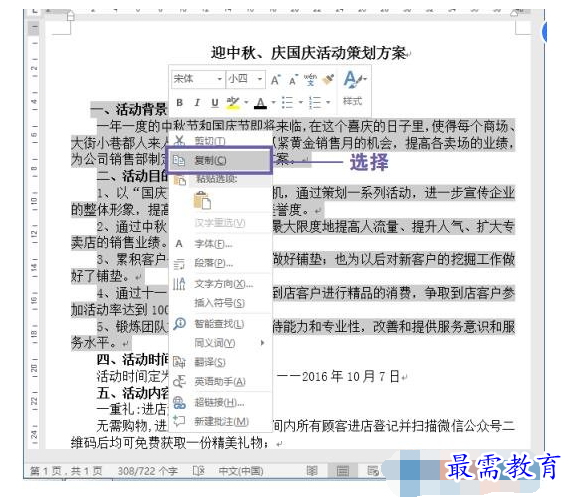Screen dimensions: 569x498
Task: Click the font 'A' icon beside 字体
Action: click(179, 244)
